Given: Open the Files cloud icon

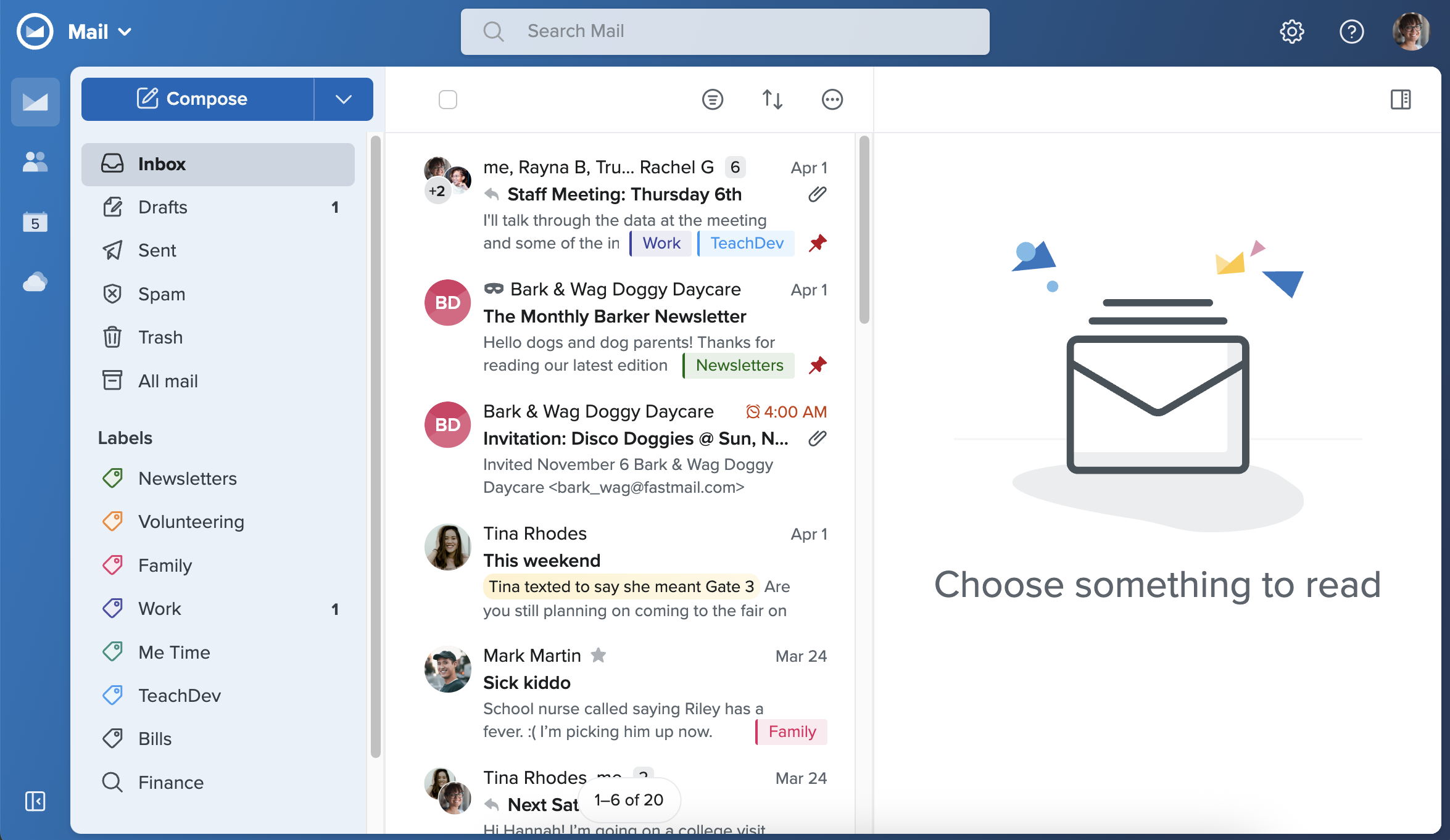Looking at the screenshot, I should 35,282.
